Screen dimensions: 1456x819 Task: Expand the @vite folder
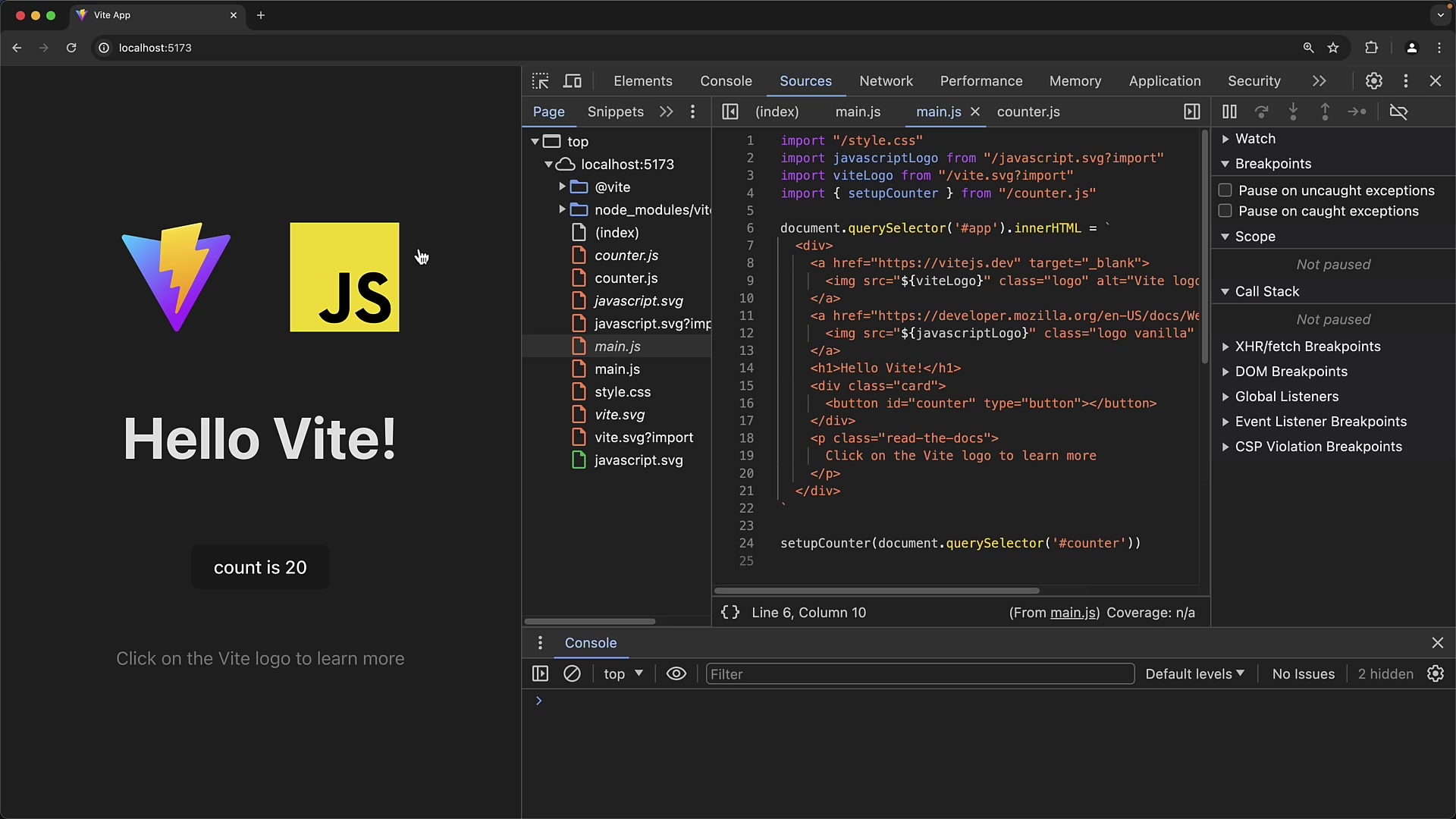click(562, 187)
